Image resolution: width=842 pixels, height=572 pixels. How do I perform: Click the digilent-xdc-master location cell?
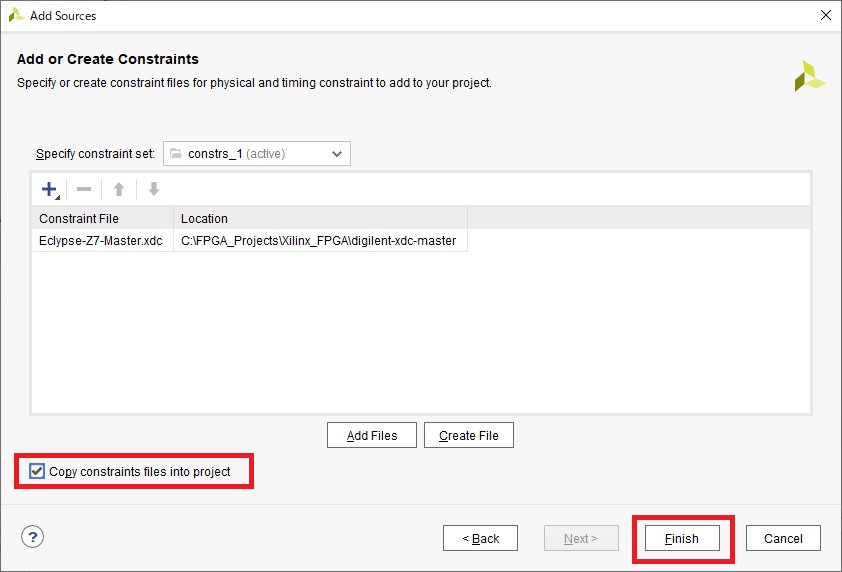pyautogui.click(x=318, y=241)
